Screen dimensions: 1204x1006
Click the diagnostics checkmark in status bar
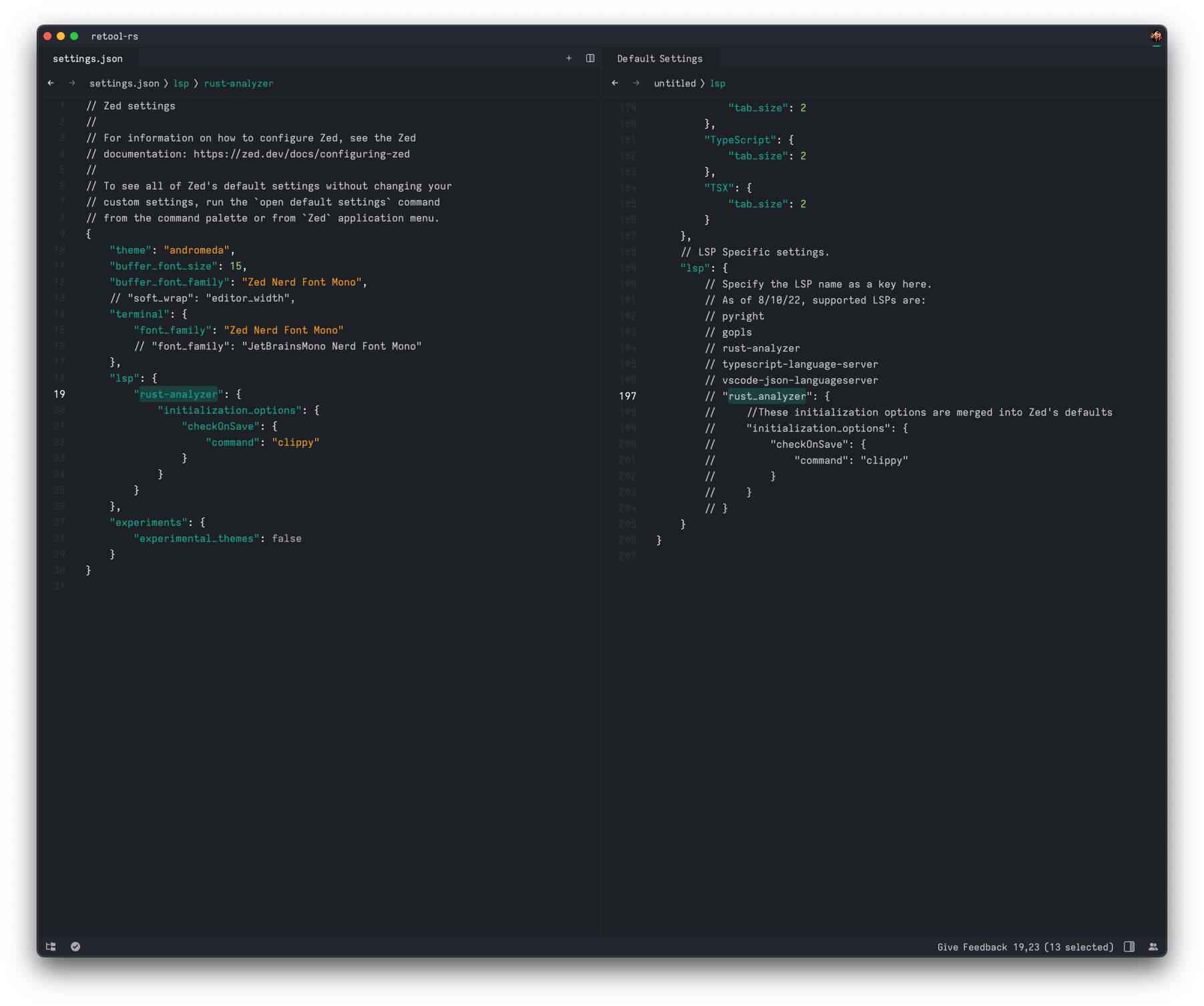(75, 947)
